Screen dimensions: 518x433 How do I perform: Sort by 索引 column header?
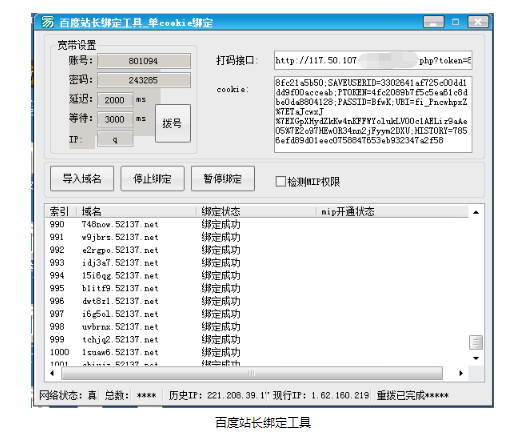[61, 211]
